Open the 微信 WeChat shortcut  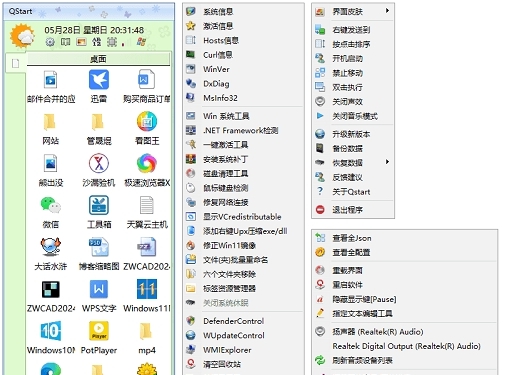(x=51, y=205)
